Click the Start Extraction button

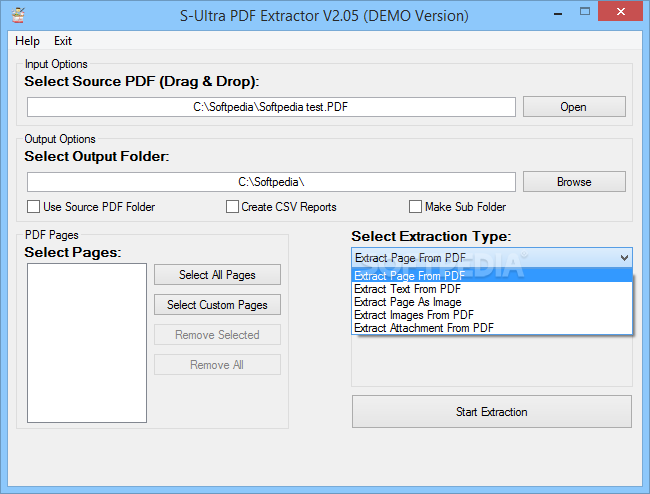click(x=492, y=412)
